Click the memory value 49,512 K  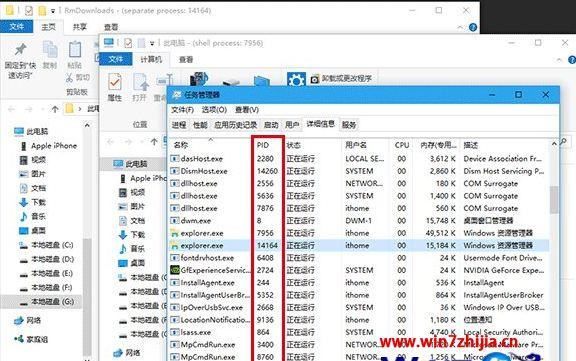pos(440,233)
